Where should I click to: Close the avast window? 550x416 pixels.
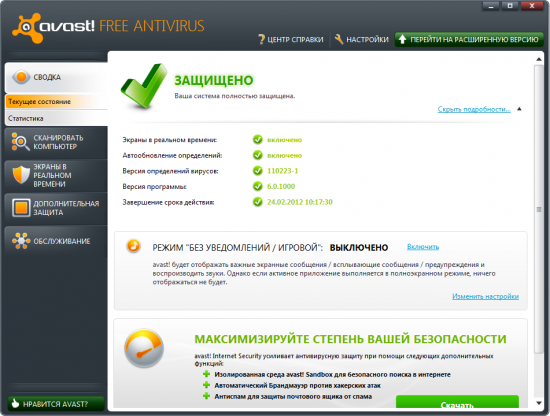pos(532,6)
